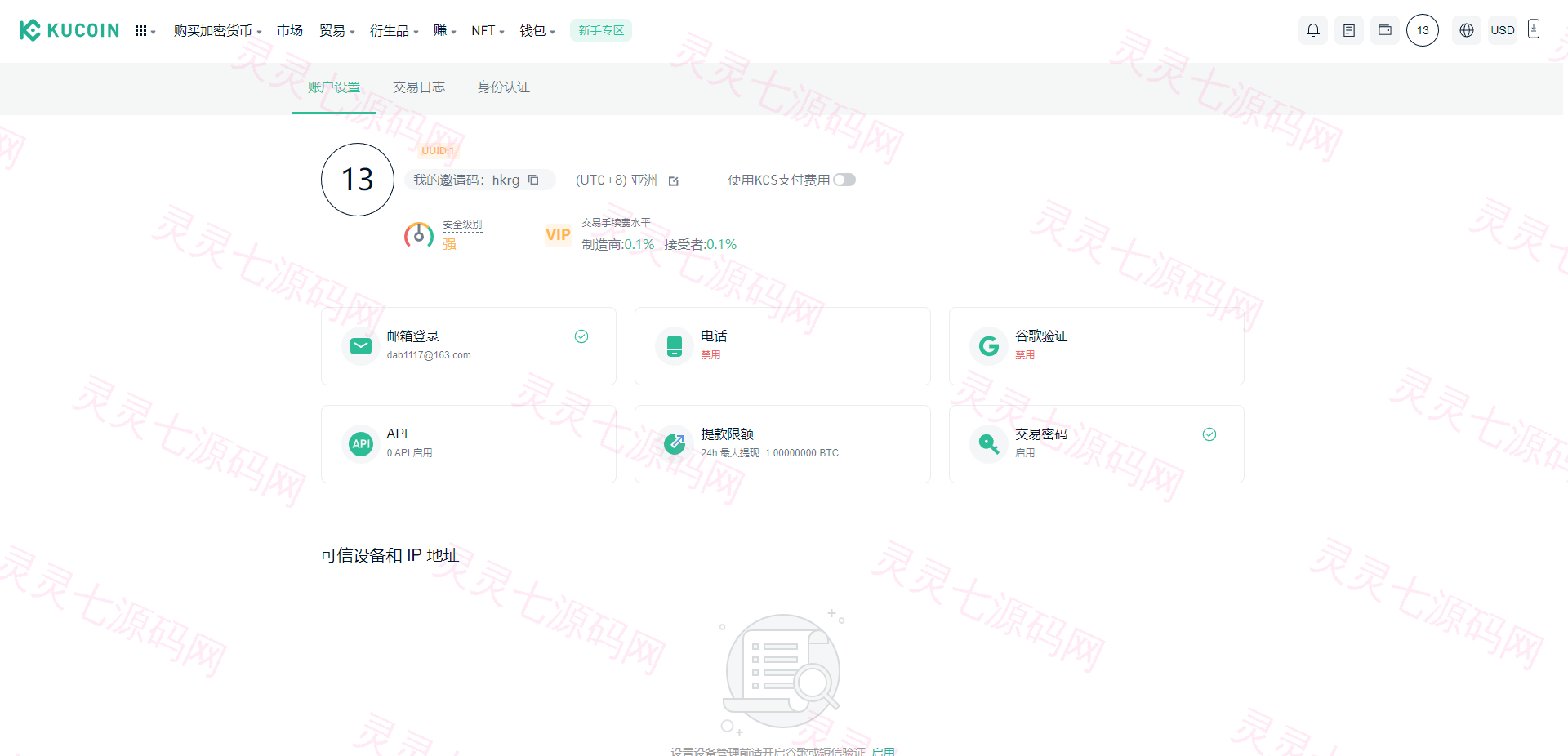This screenshot has width=1568, height=756.
Task: Click the 谷歌验证 禁用 status text
Action: pyautogui.click(x=1025, y=355)
